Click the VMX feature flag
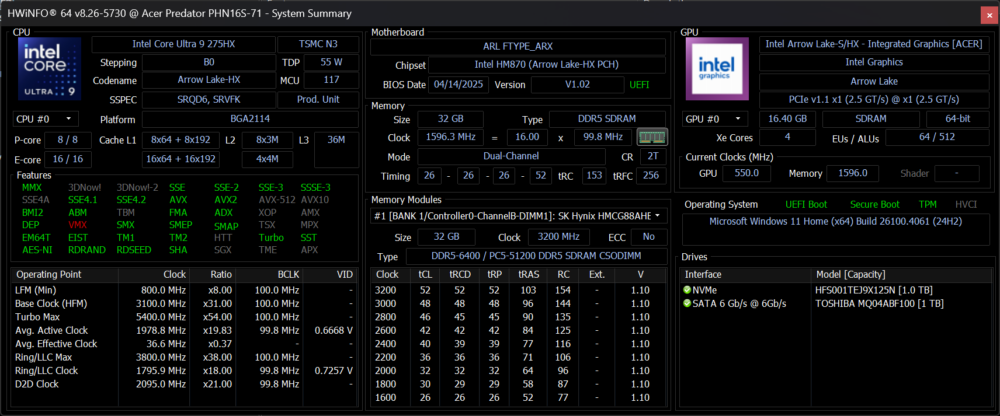 (x=78, y=225)
